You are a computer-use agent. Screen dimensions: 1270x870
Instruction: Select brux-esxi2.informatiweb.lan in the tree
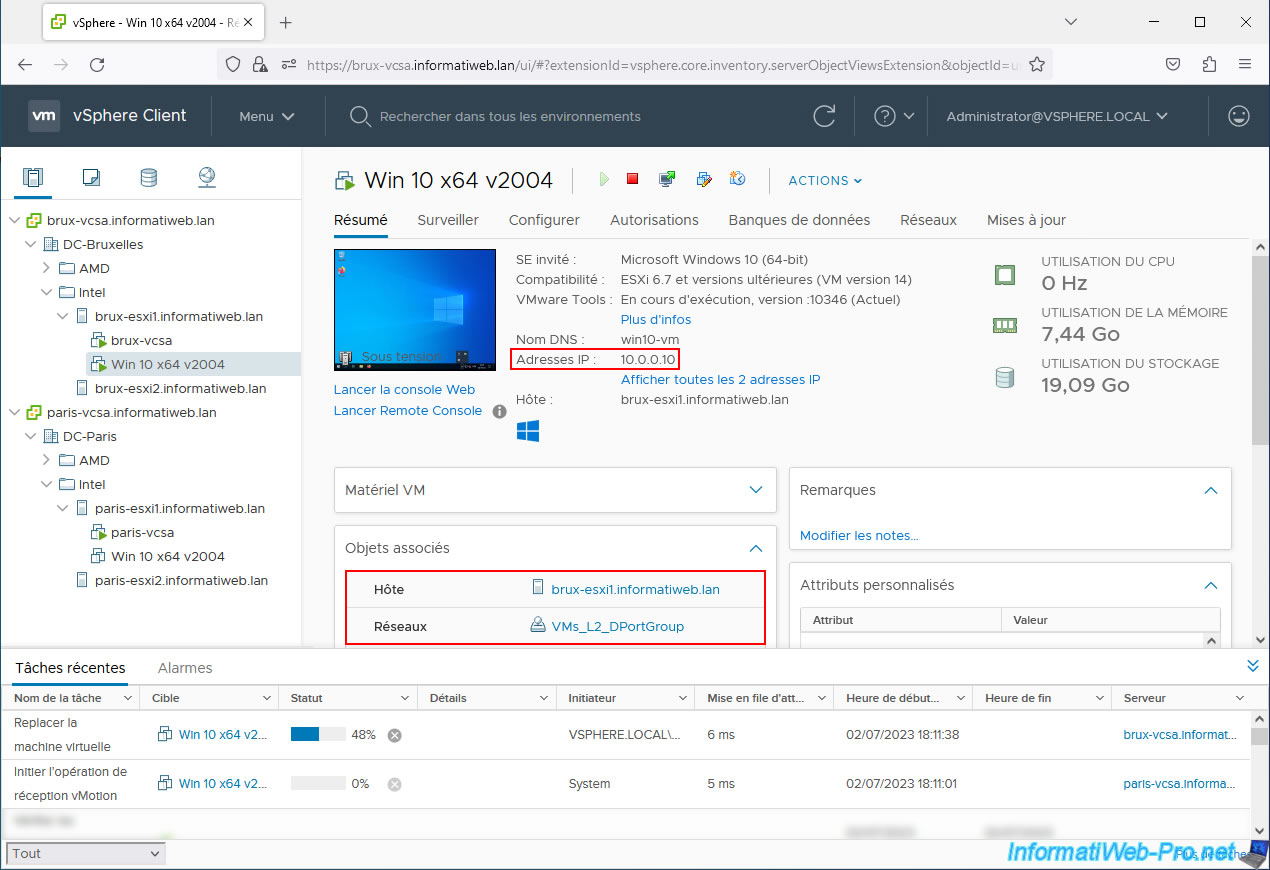coord(180,388)
